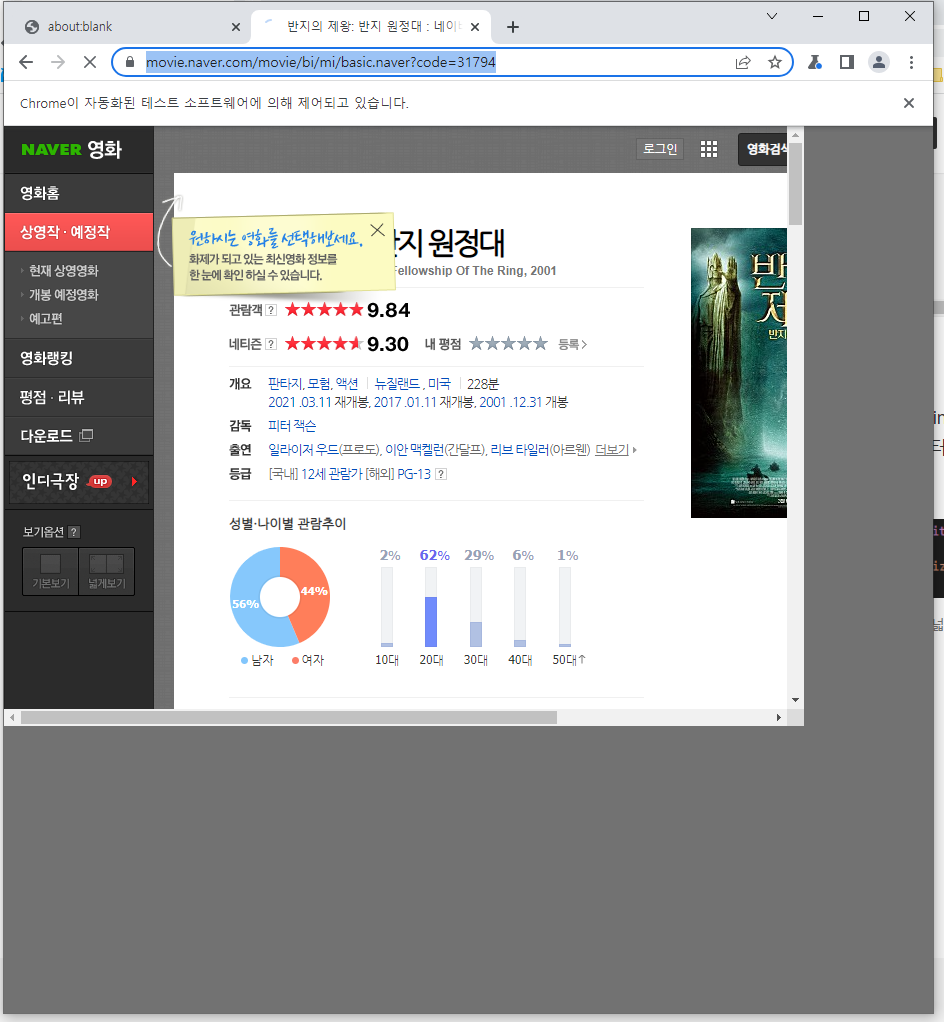Click help icon next to 보기옵션
The height and width of the screenshot is (1022, 944).
coord(74,532)
